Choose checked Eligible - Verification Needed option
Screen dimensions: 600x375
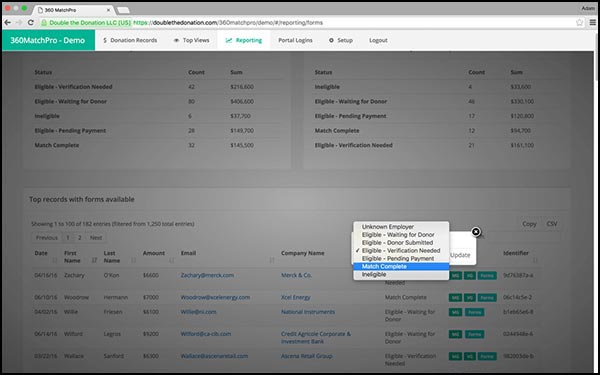[x=401, y=251]
